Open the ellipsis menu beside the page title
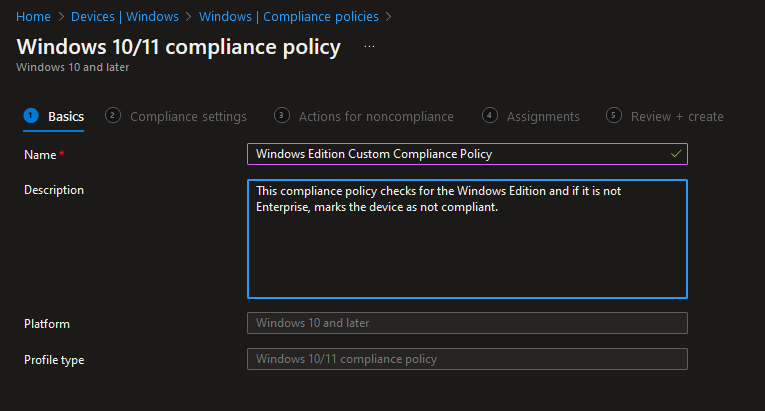Viewport: 765px width, 411px height. point(369,47)
